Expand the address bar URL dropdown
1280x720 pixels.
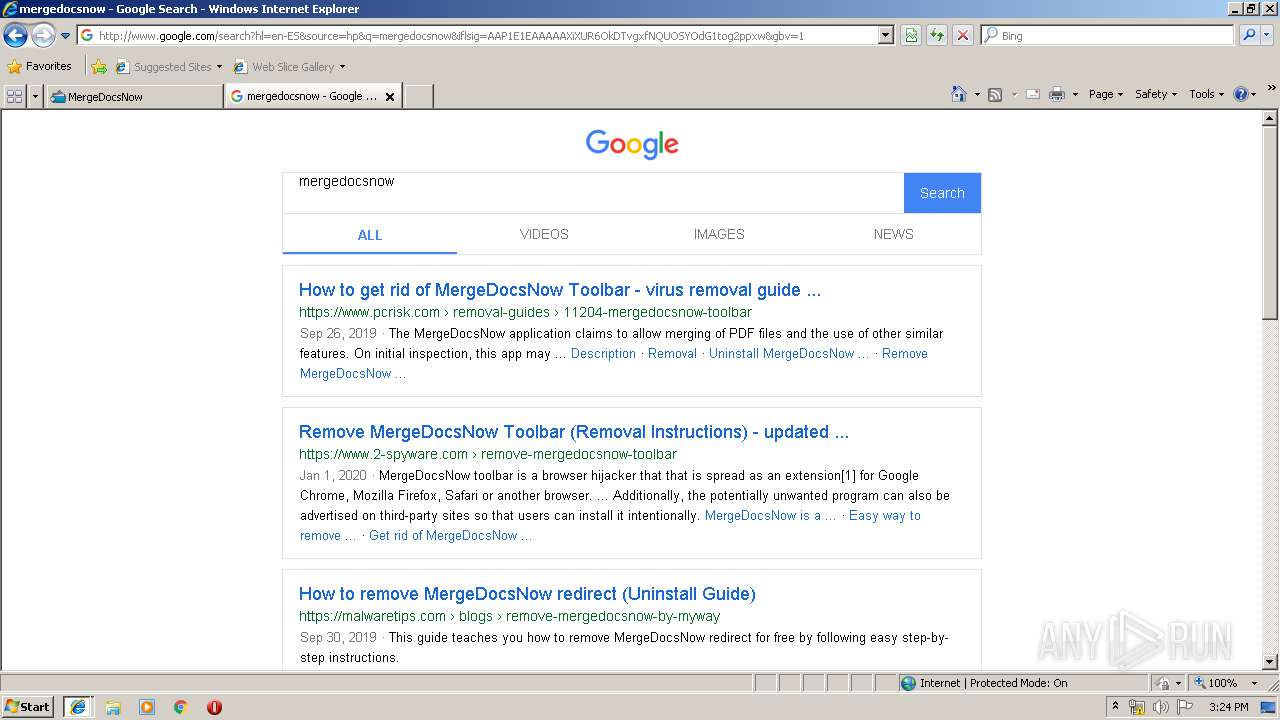point(885,36)
